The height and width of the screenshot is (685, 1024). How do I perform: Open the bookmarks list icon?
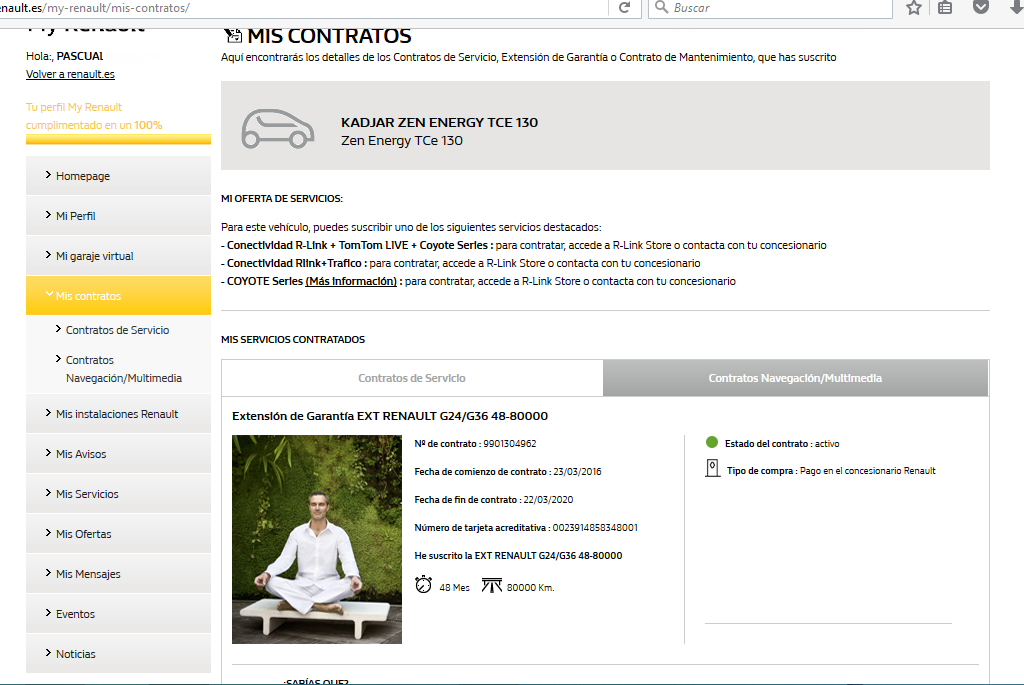[x=945, y=8]
